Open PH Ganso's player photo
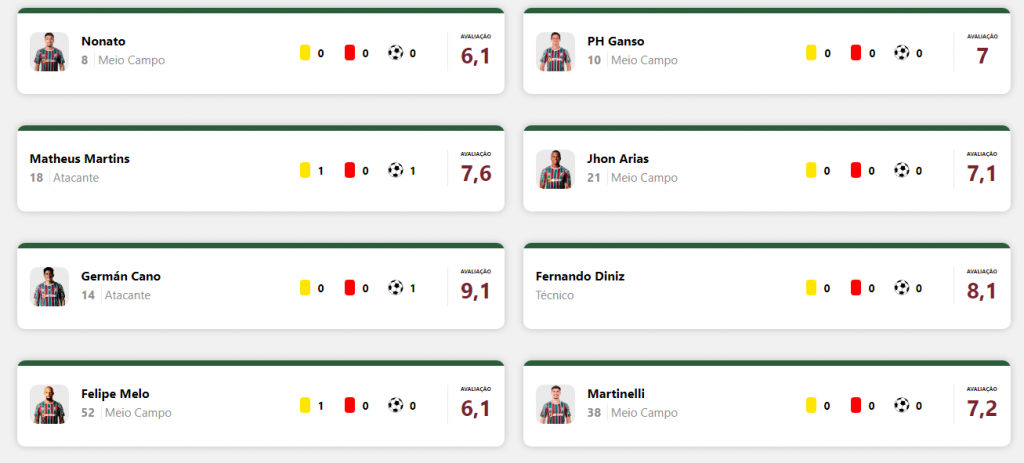 point(555,52)
